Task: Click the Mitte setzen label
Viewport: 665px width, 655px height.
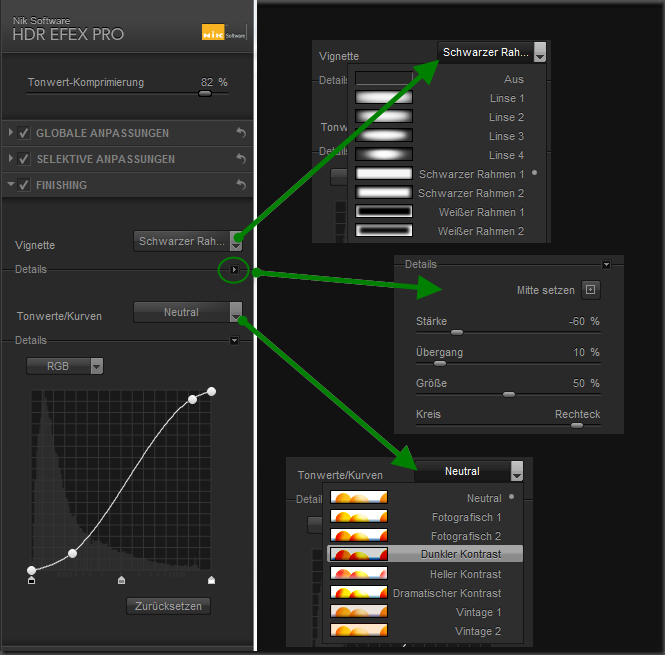Action: tap(545, 290)
